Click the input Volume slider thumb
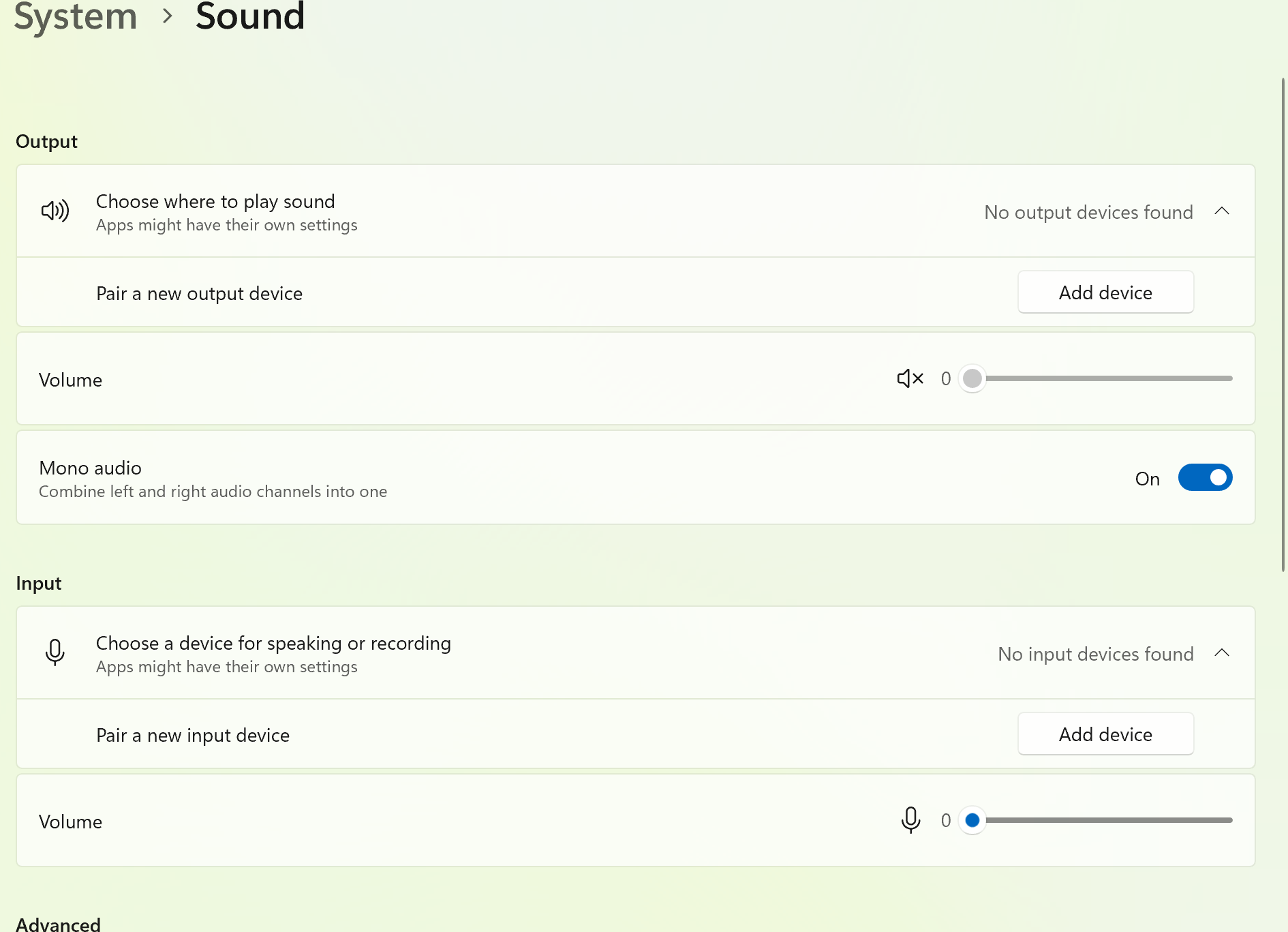Viewport: 1288px width, 932px height. pos(972,820)
